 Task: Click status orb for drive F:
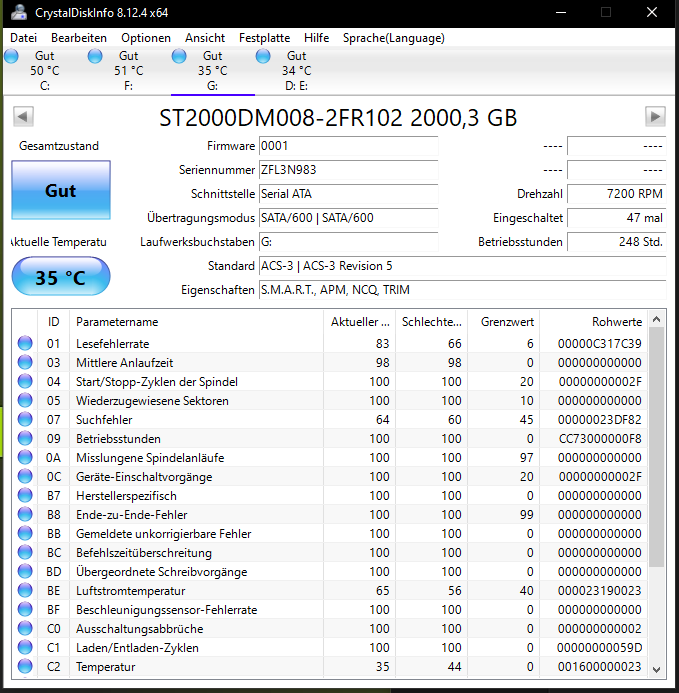click(x=95, y=56)
